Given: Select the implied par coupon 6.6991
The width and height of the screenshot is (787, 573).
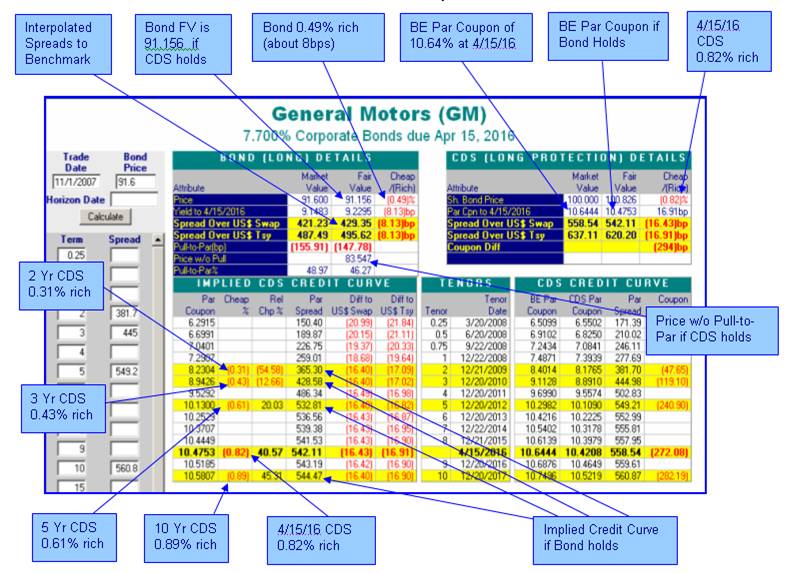Looking at the screenshot, I should [x=200, y=335].
